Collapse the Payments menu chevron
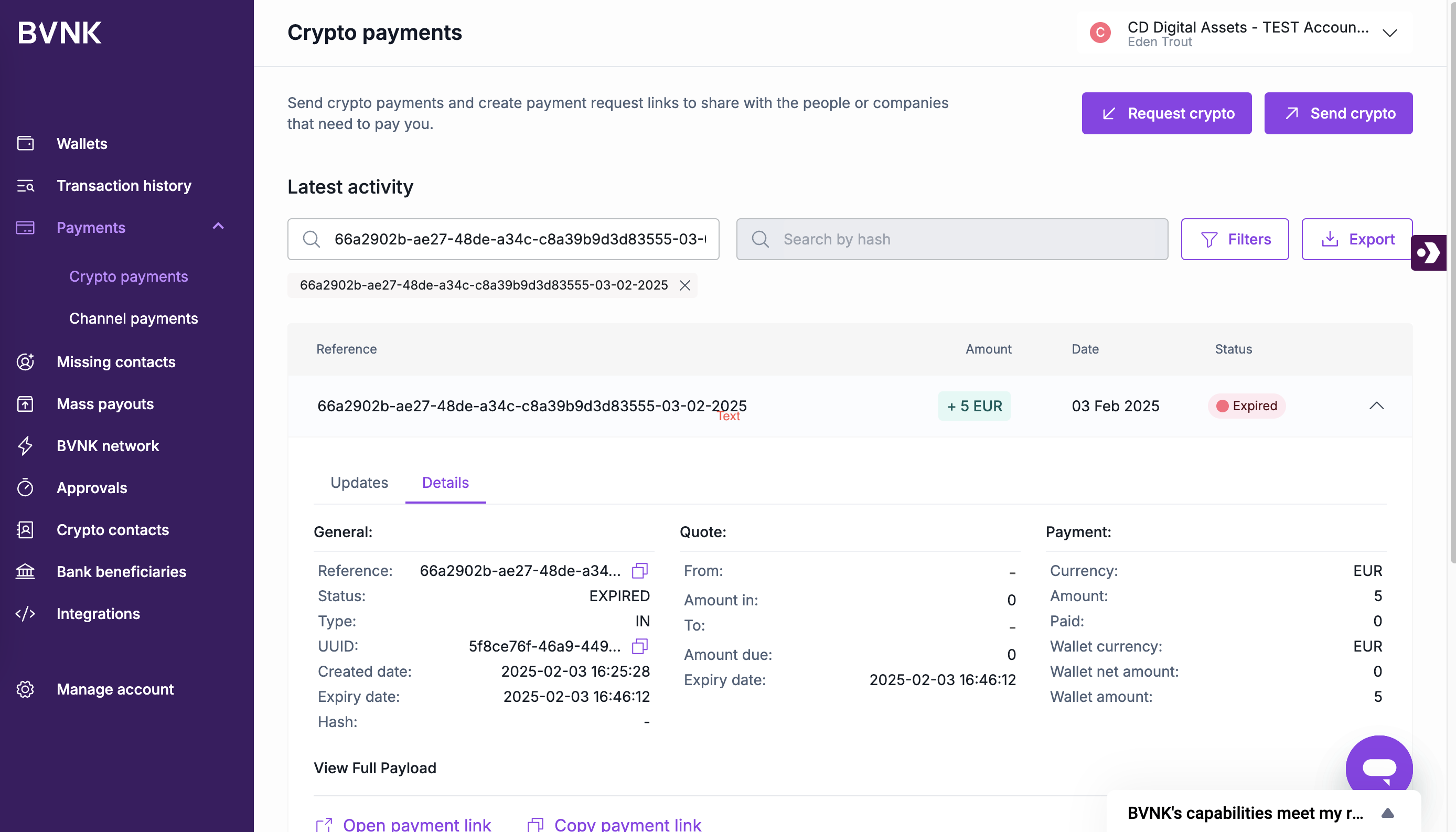 point(218,227)
